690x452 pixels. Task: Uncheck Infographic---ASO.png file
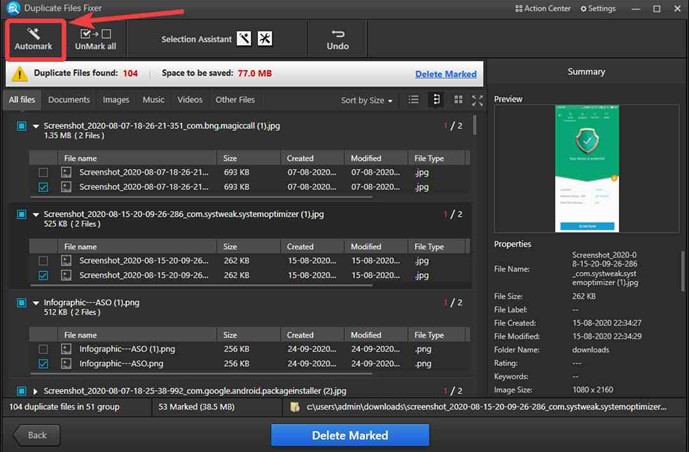(43, 364)
